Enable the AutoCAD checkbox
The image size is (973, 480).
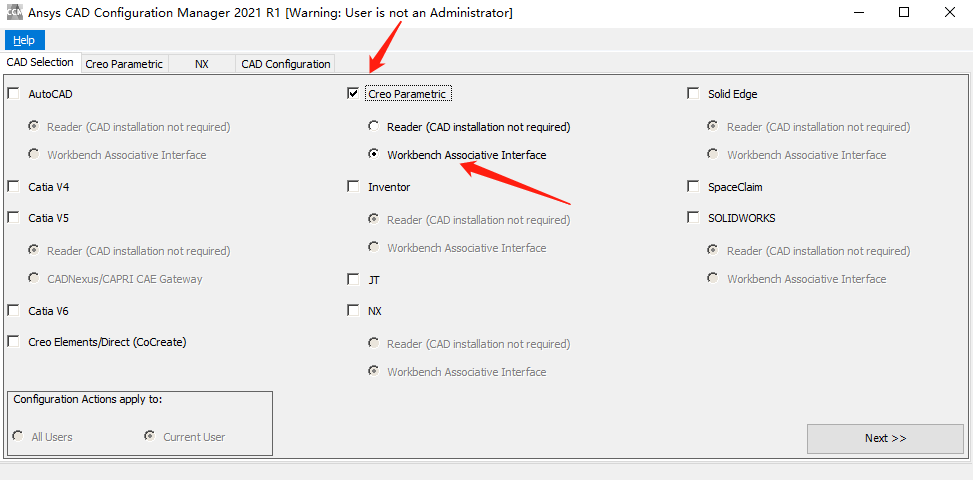coord(13,94)
